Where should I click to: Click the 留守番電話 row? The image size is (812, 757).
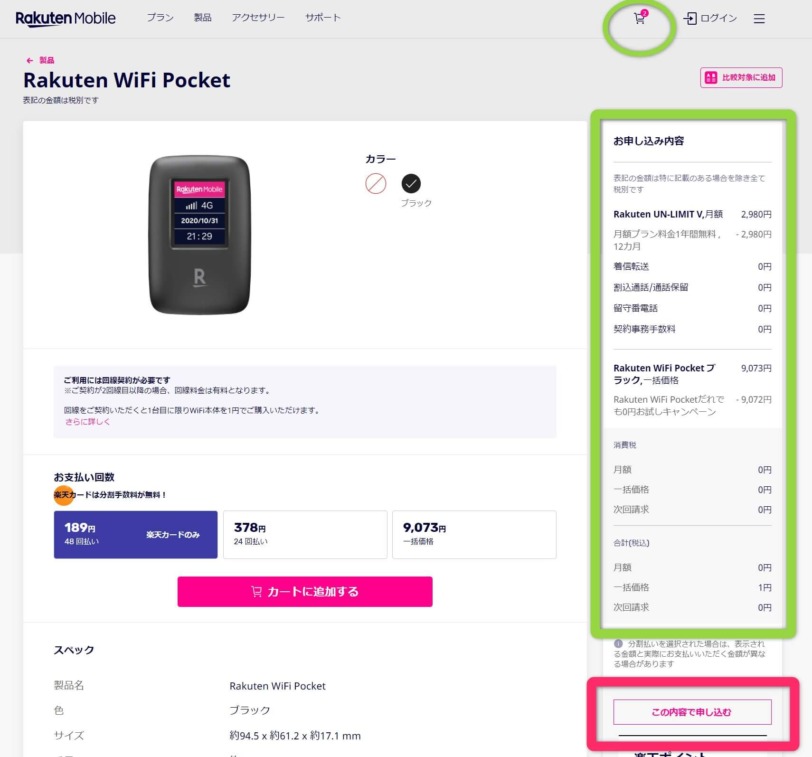[x=692, y=308]
